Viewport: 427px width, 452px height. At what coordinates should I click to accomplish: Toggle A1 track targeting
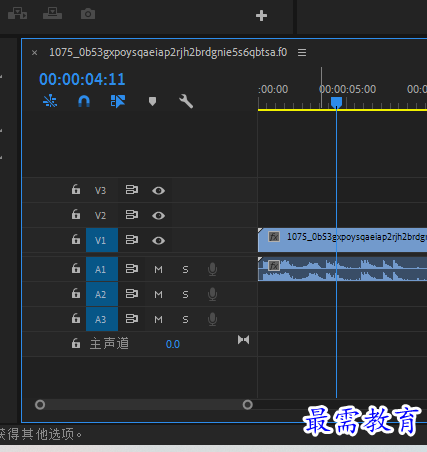click(102, 269)
